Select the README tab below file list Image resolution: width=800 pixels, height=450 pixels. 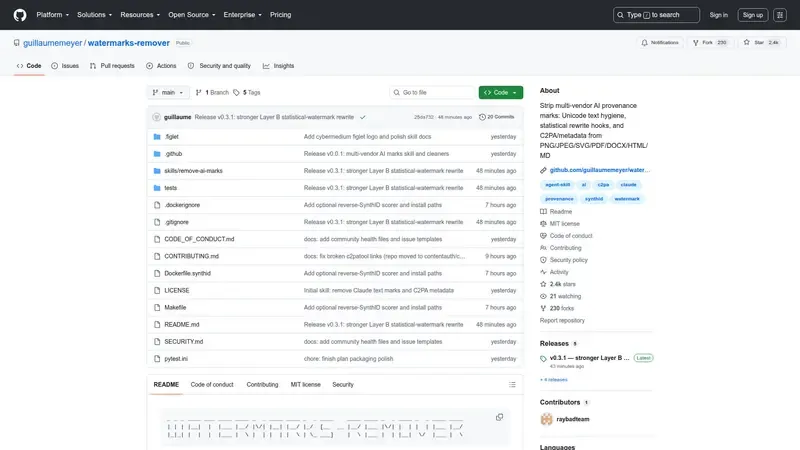coord(166,385)
